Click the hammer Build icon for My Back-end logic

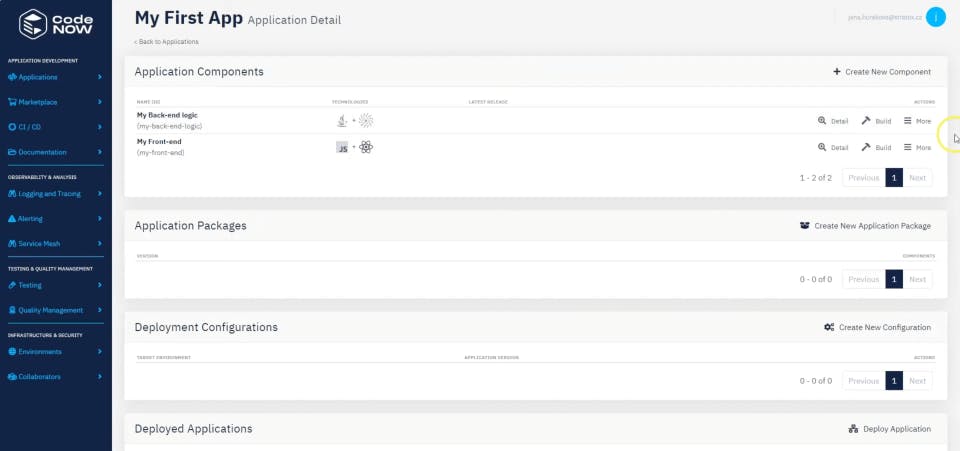pyautogui.click(x=866, y=120)
